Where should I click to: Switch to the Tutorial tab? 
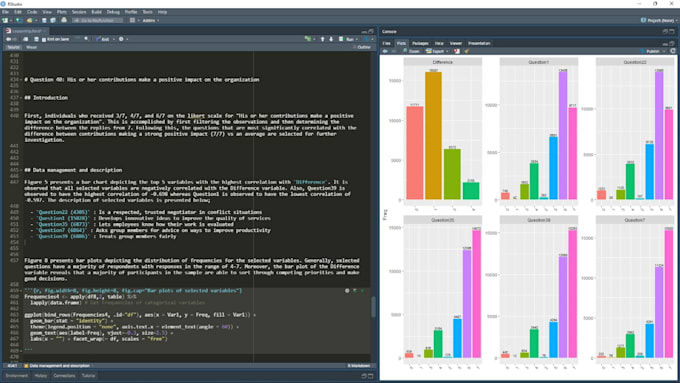click(x=88, y=376)
